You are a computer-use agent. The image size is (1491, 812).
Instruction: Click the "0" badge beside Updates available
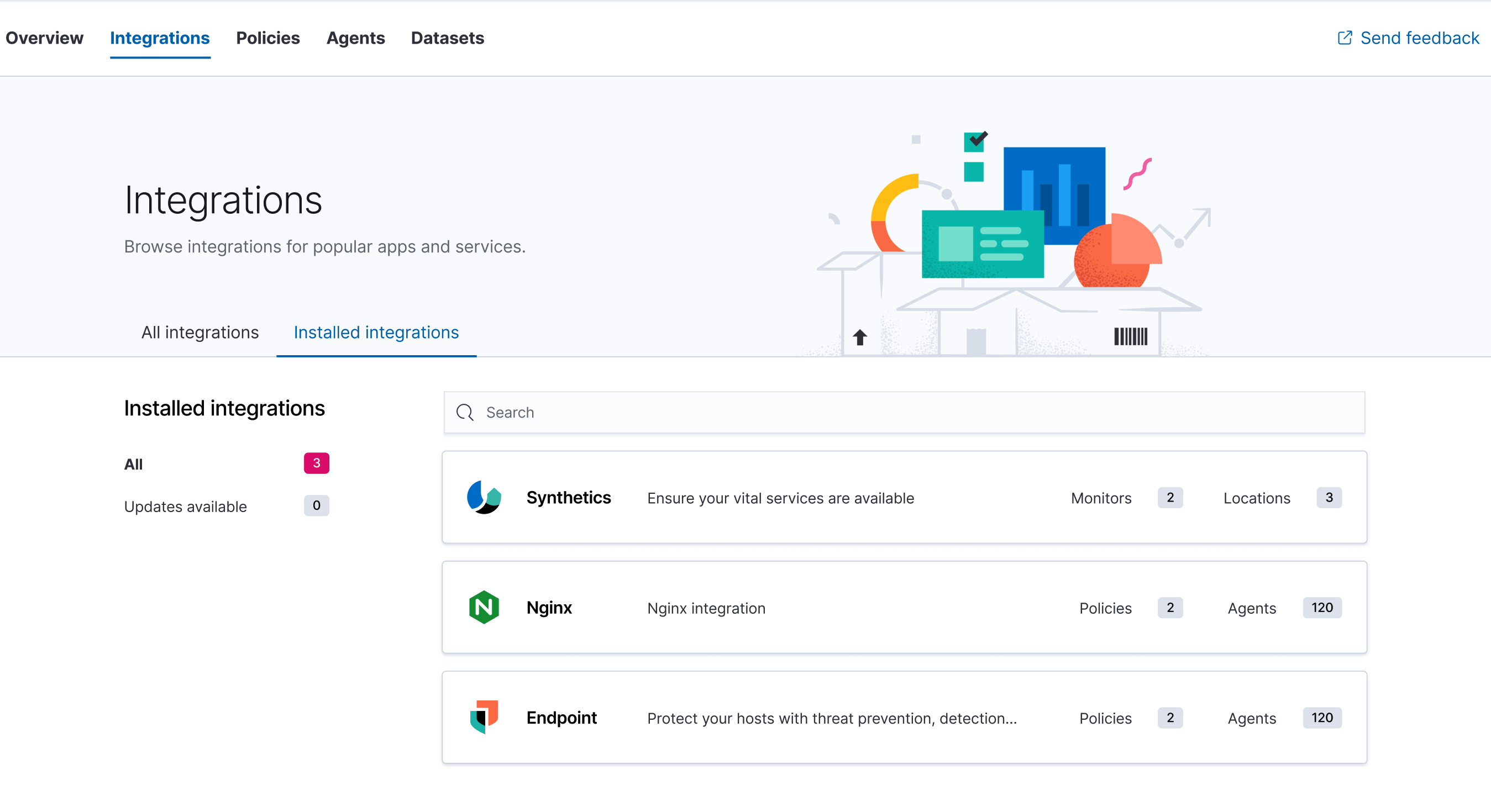[x=317, y=505]
